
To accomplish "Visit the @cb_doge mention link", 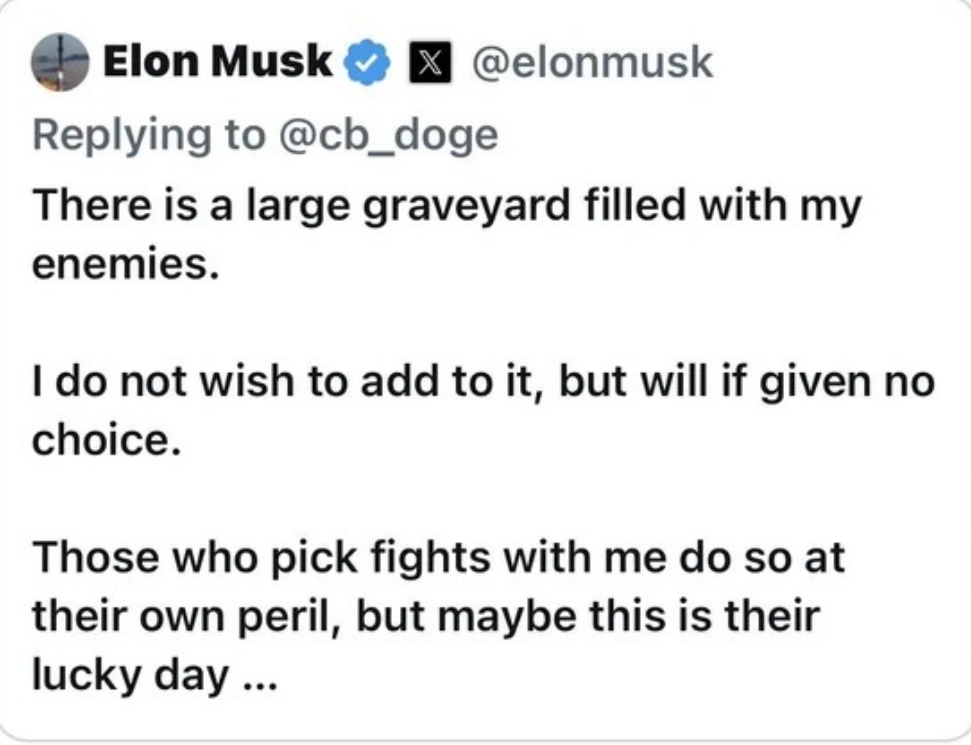I will 388,135.
